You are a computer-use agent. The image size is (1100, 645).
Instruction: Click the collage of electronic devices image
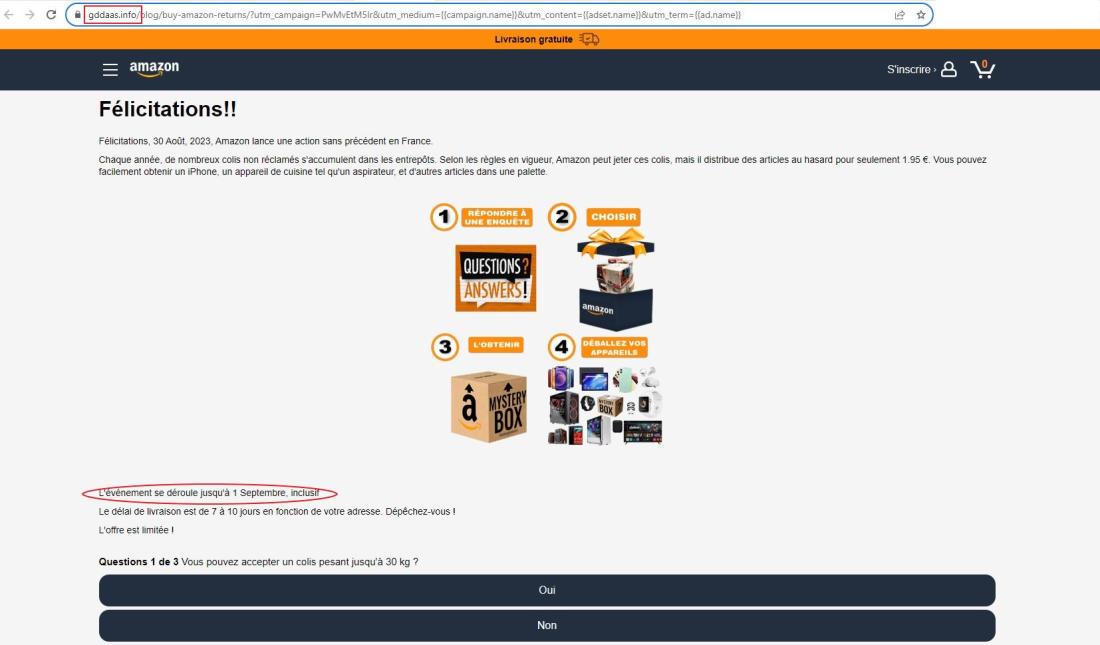(605, 406)
